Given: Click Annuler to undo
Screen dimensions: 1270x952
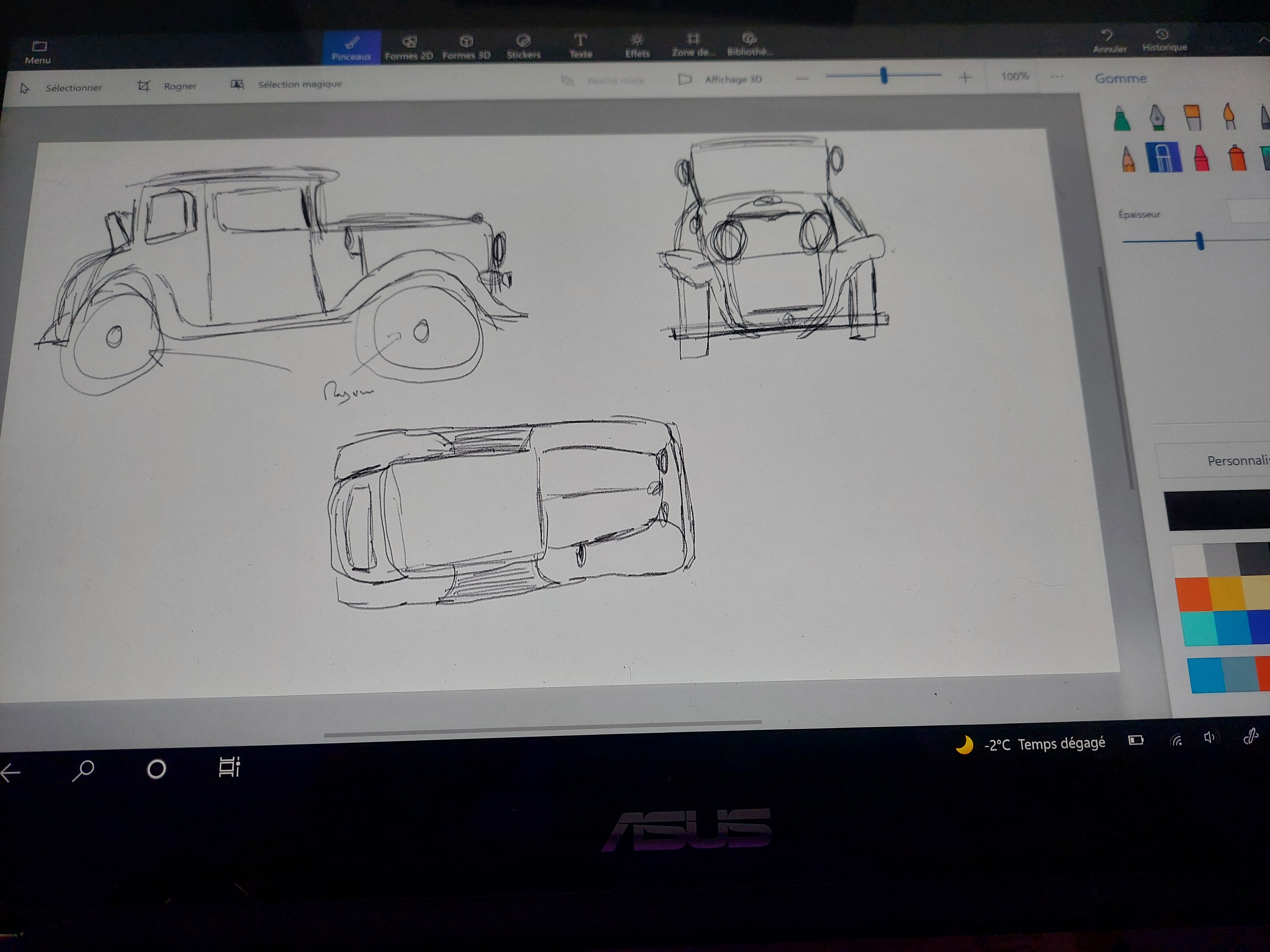Looking at the screenshot, I should [1109, 41].
